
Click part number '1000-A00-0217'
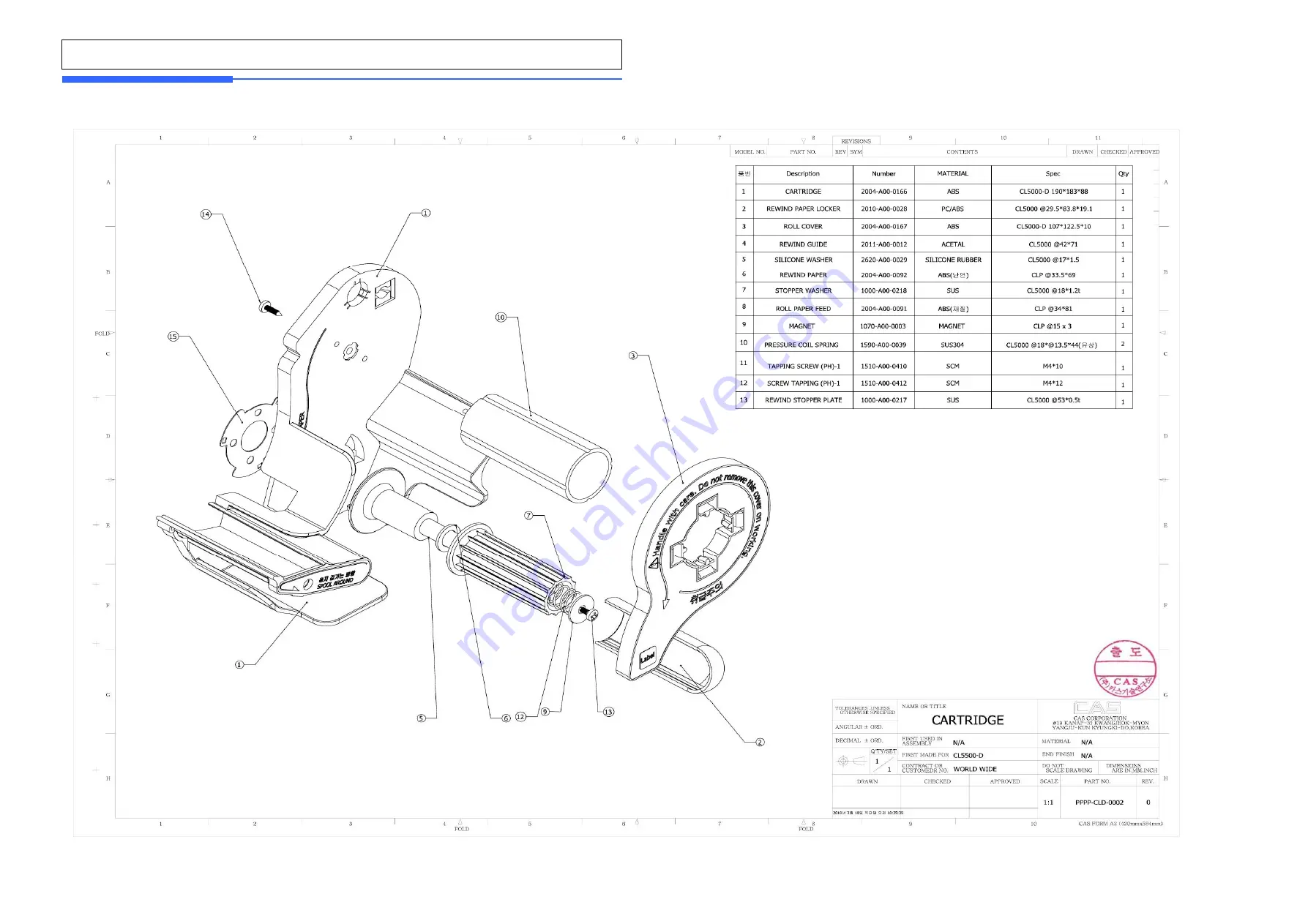[x=883, y=400]
